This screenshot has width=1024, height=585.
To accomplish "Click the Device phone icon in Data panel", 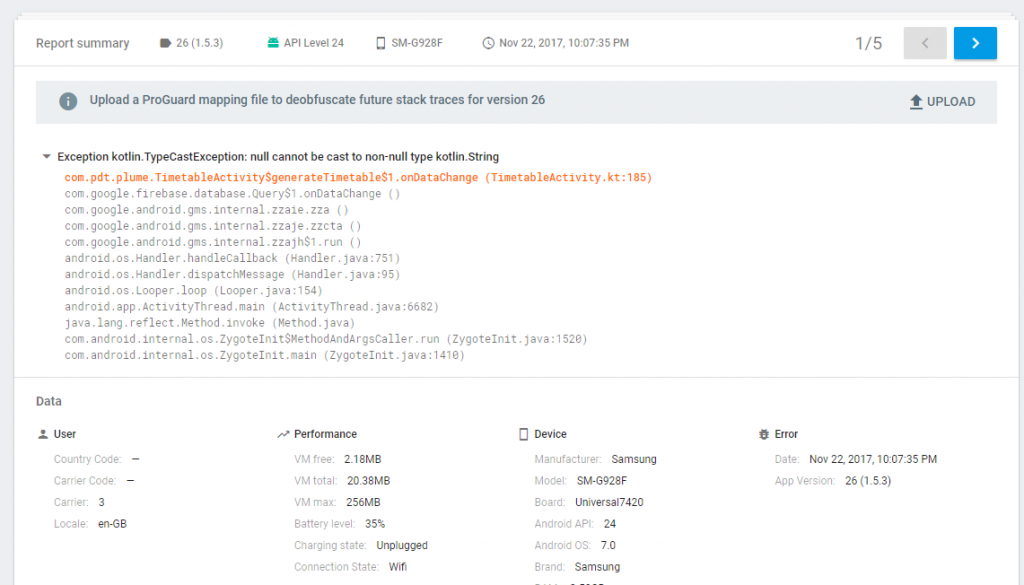I will click(523, 433).
